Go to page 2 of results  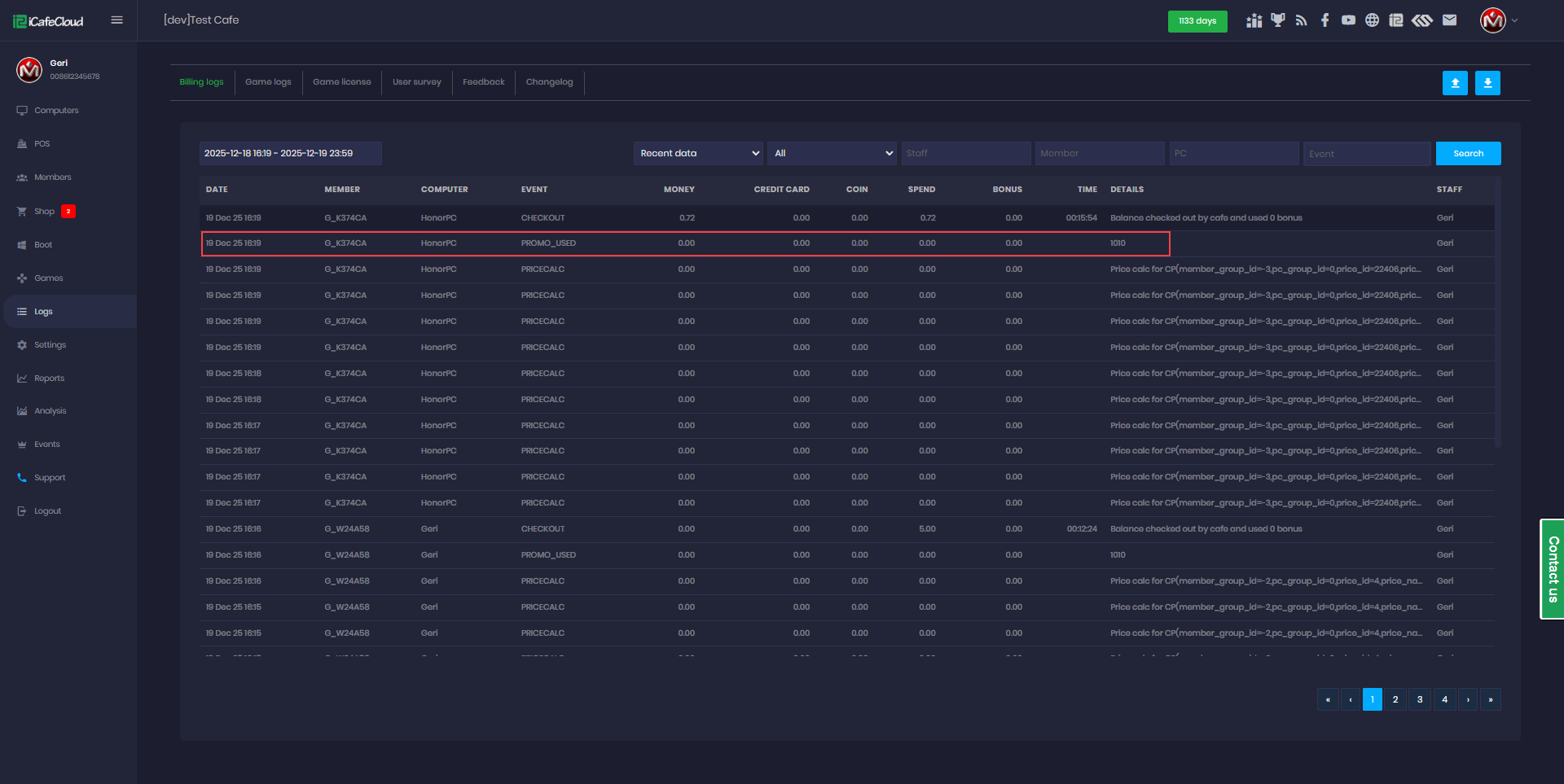(x=1395, y=699)
